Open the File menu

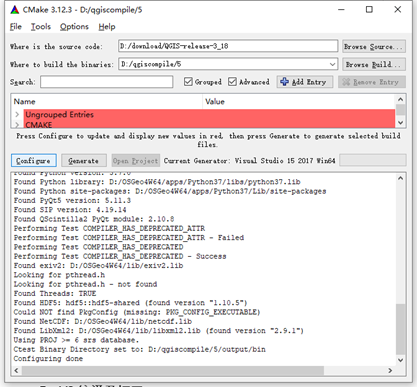tap(16, 27)
